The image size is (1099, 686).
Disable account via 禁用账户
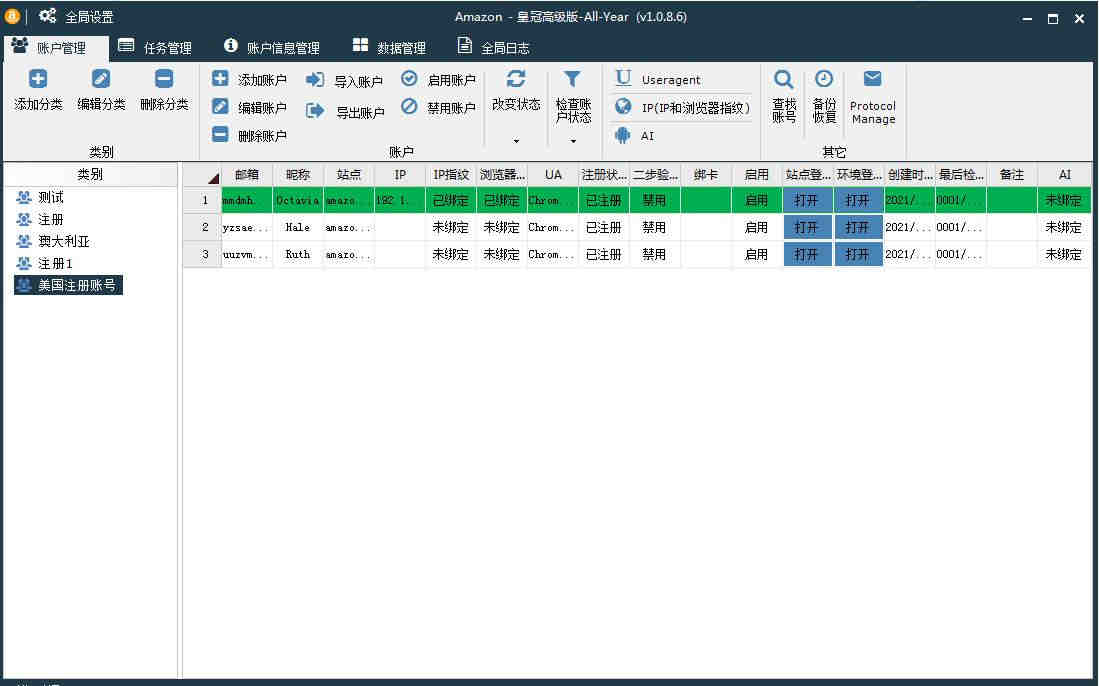tap(439, 107)
